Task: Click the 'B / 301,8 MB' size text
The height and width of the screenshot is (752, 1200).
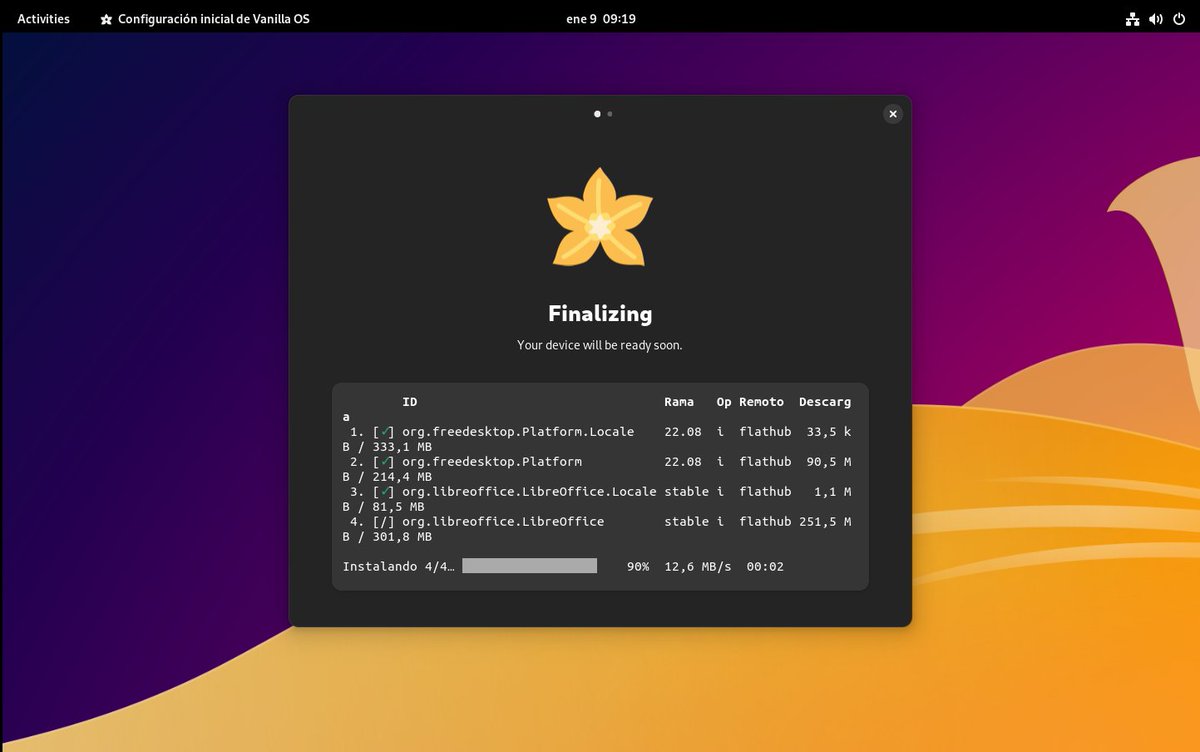Action: click(387, 537)
